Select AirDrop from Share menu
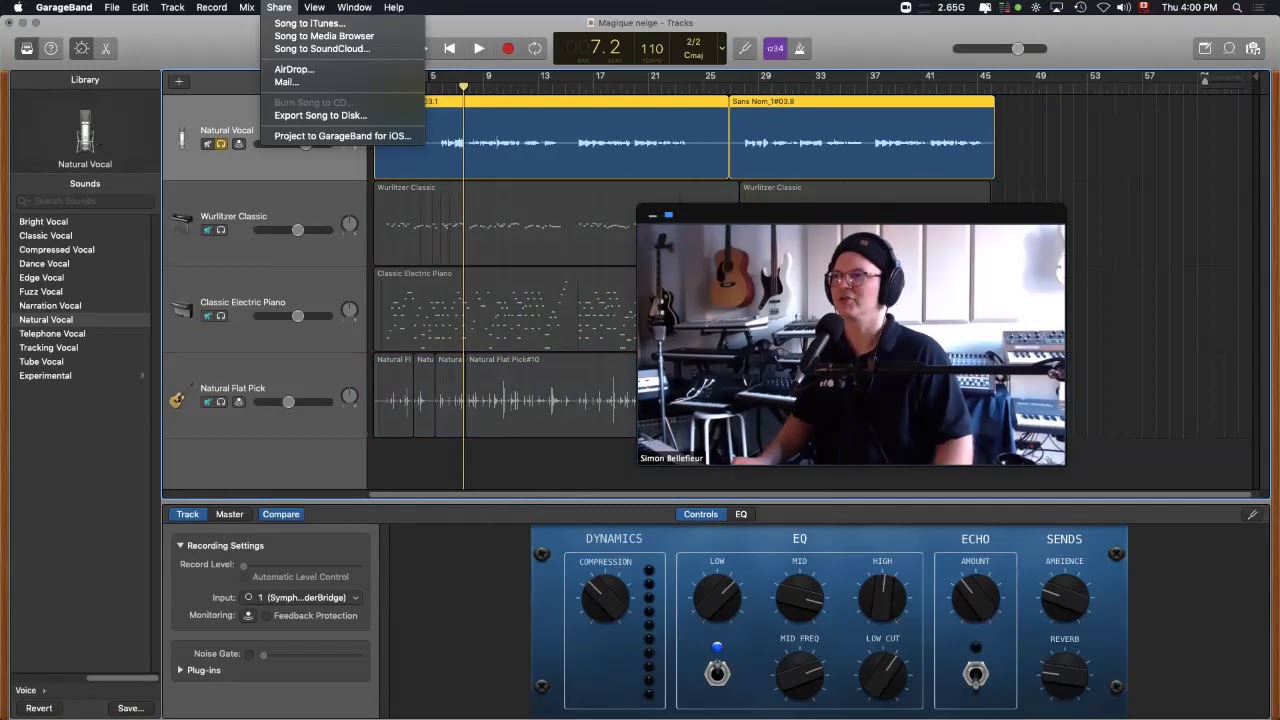The width and height of the screenshot is (1280, 720). [294, 69]
